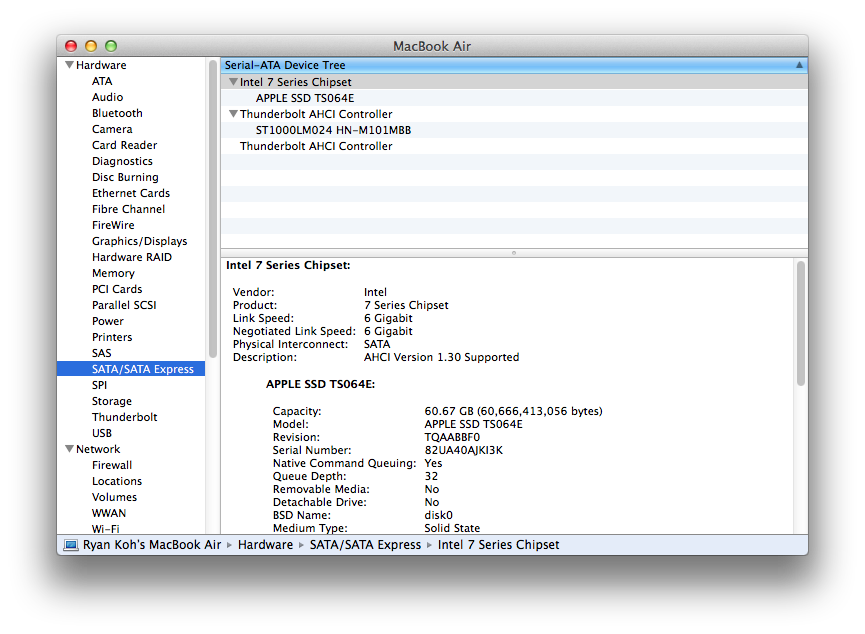Open the Parallel SCSI category

124,305
